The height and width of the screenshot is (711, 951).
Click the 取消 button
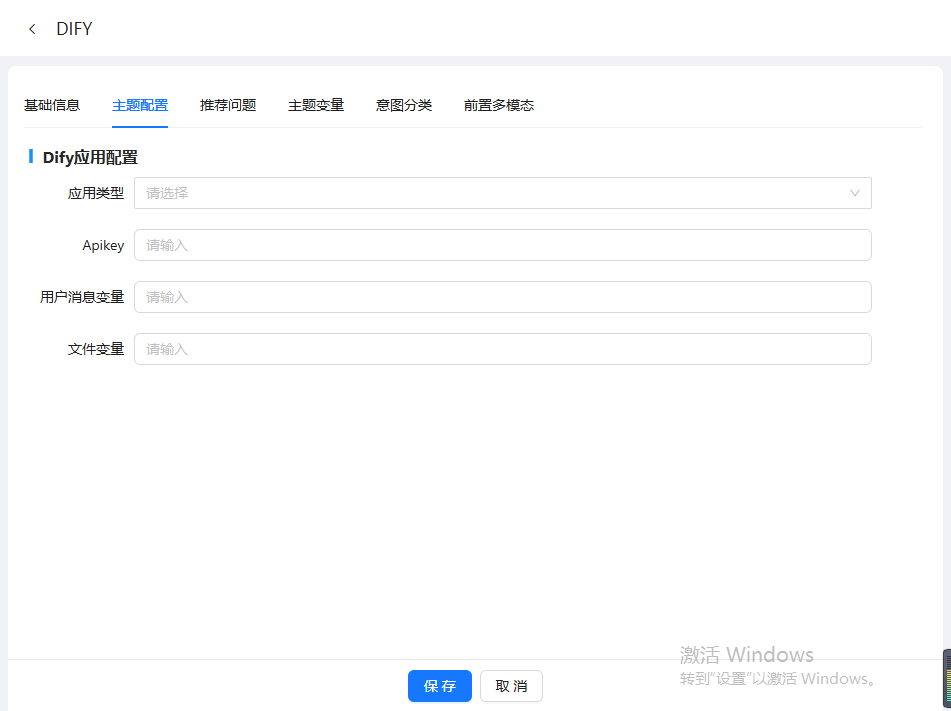click(511, 686)
